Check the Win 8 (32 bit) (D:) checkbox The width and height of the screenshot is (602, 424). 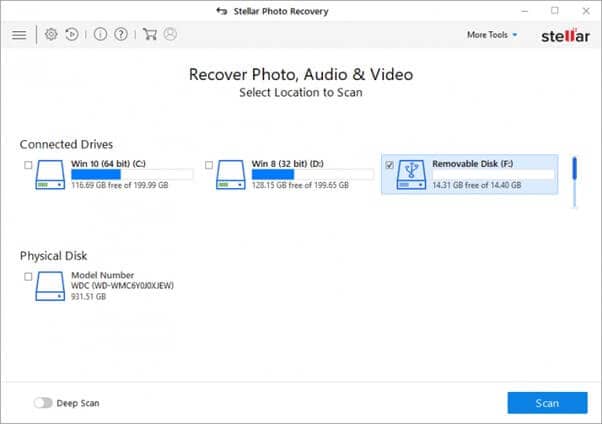tap(209, 165)
